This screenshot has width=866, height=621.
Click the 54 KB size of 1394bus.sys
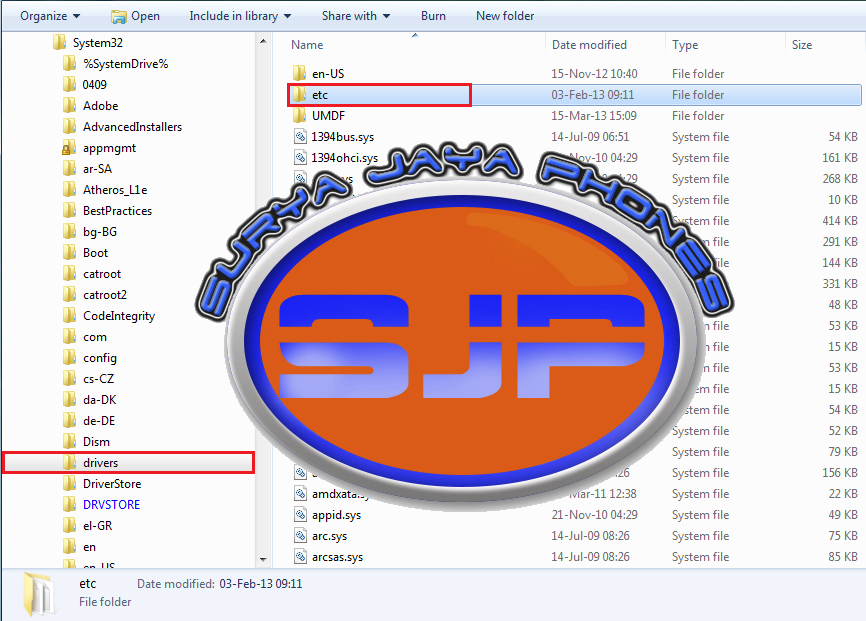843,136
